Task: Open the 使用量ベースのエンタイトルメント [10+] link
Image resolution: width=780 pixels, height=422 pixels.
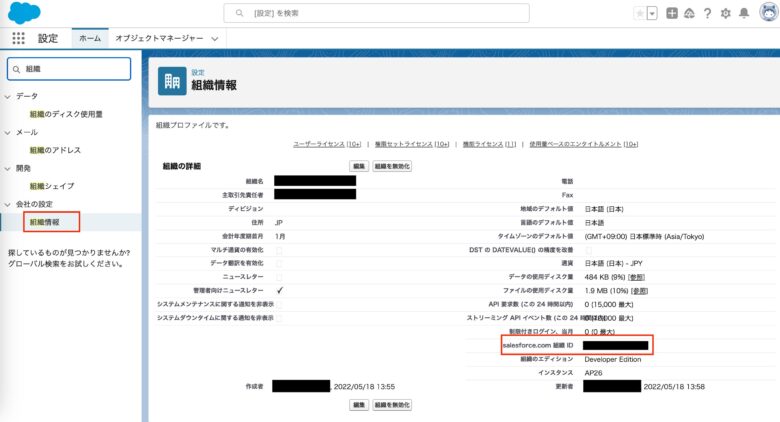Action: [x=584, y=144]
